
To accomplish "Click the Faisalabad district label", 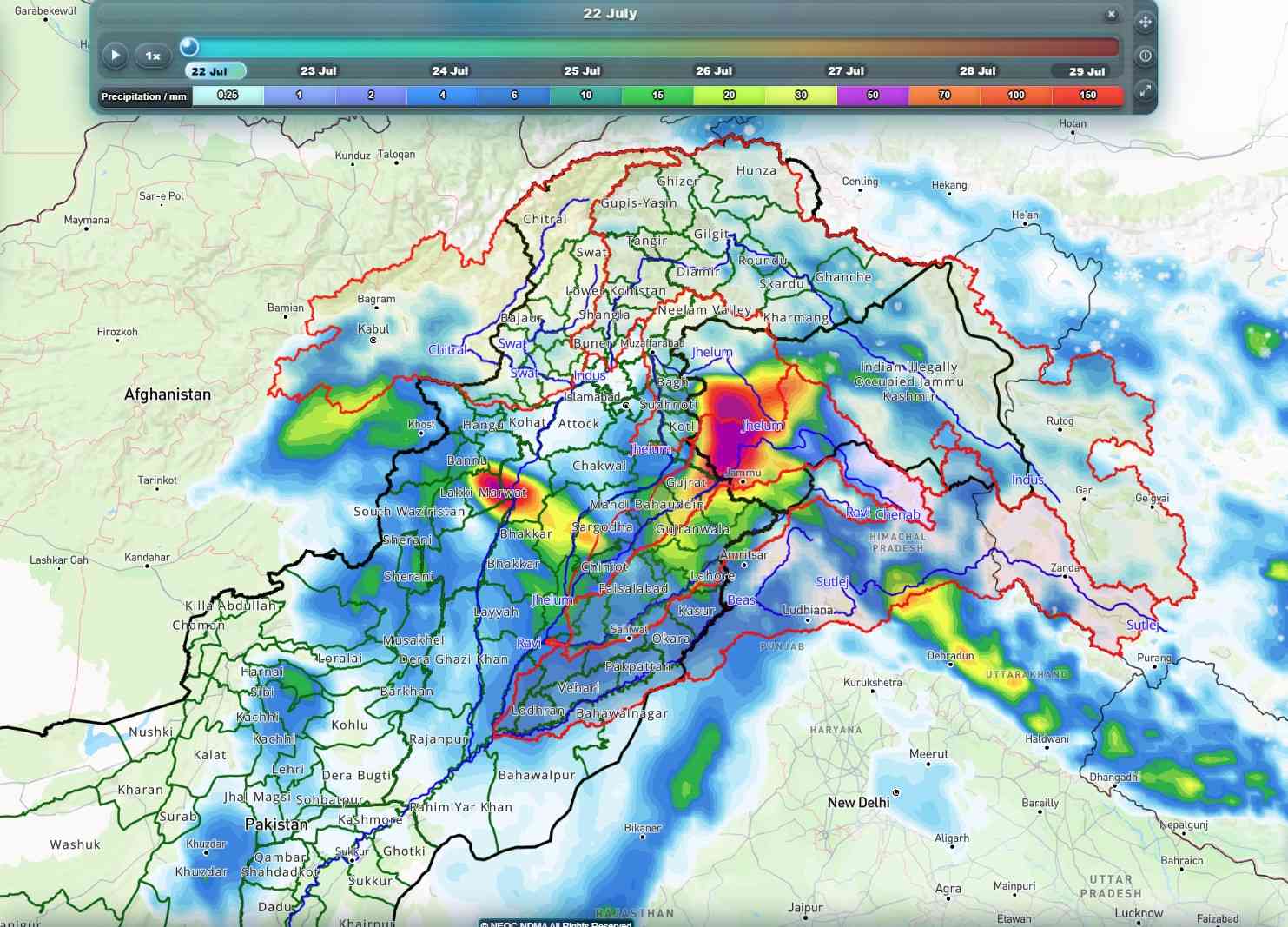I will (x=633, y=589).
